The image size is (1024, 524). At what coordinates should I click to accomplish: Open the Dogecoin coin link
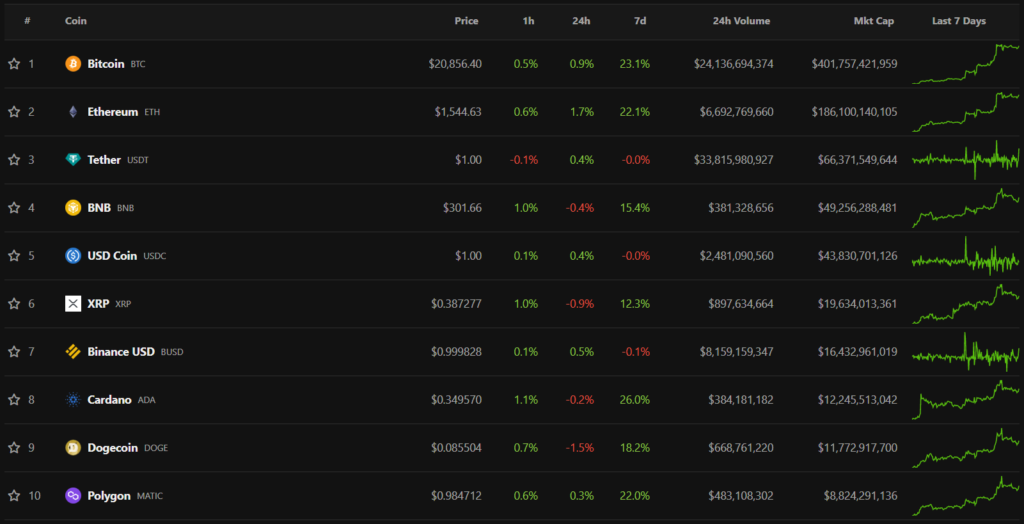[112, 448]
